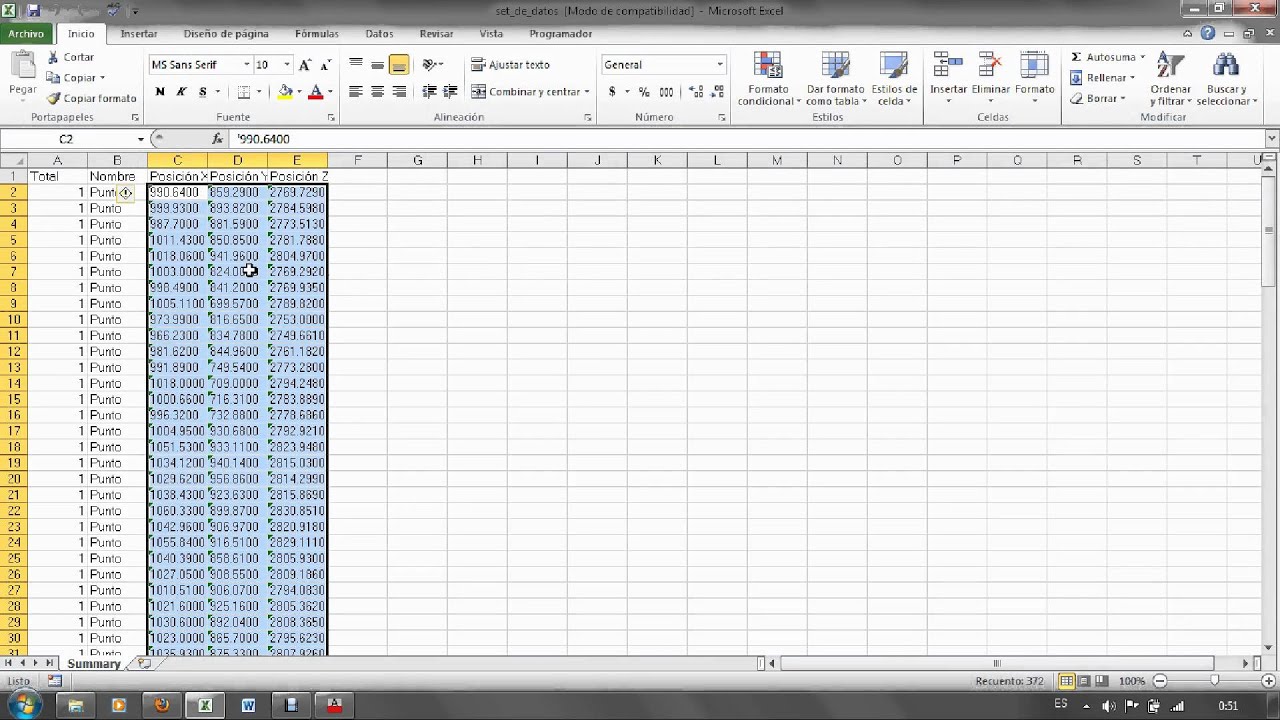Image resolution: width=1280 pixels, height=720 pixels.
Task: Toggle Ajustar texto wrap
Action: [x=510, y=65]
